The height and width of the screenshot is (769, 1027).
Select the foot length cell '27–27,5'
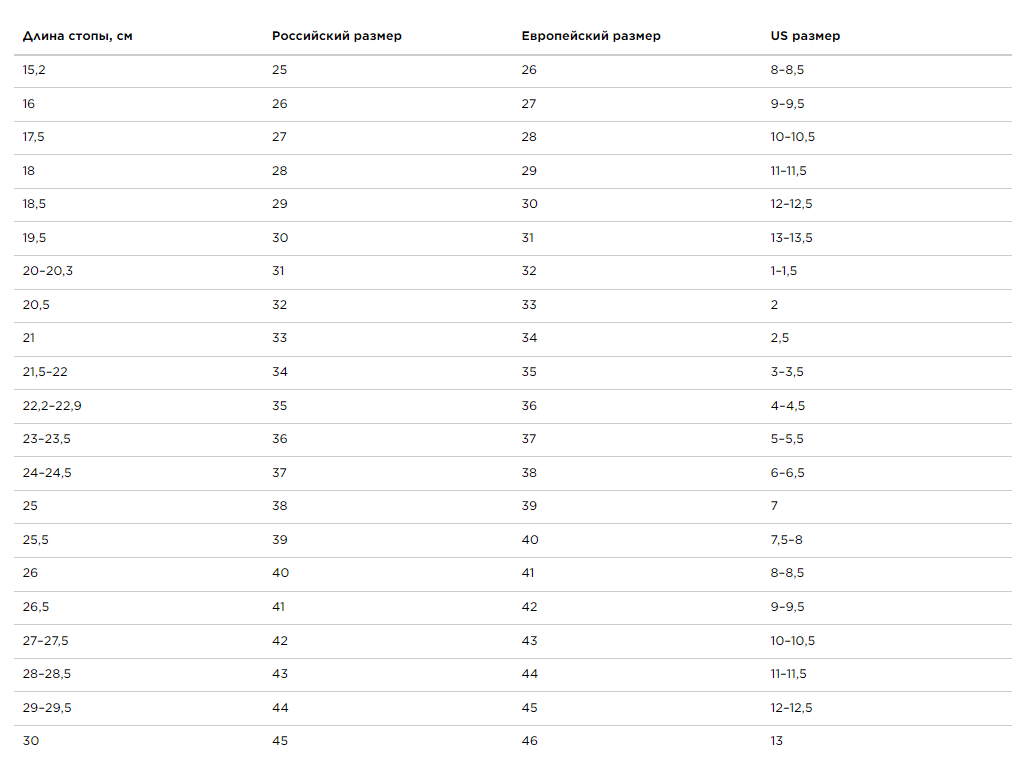point(45,641)
